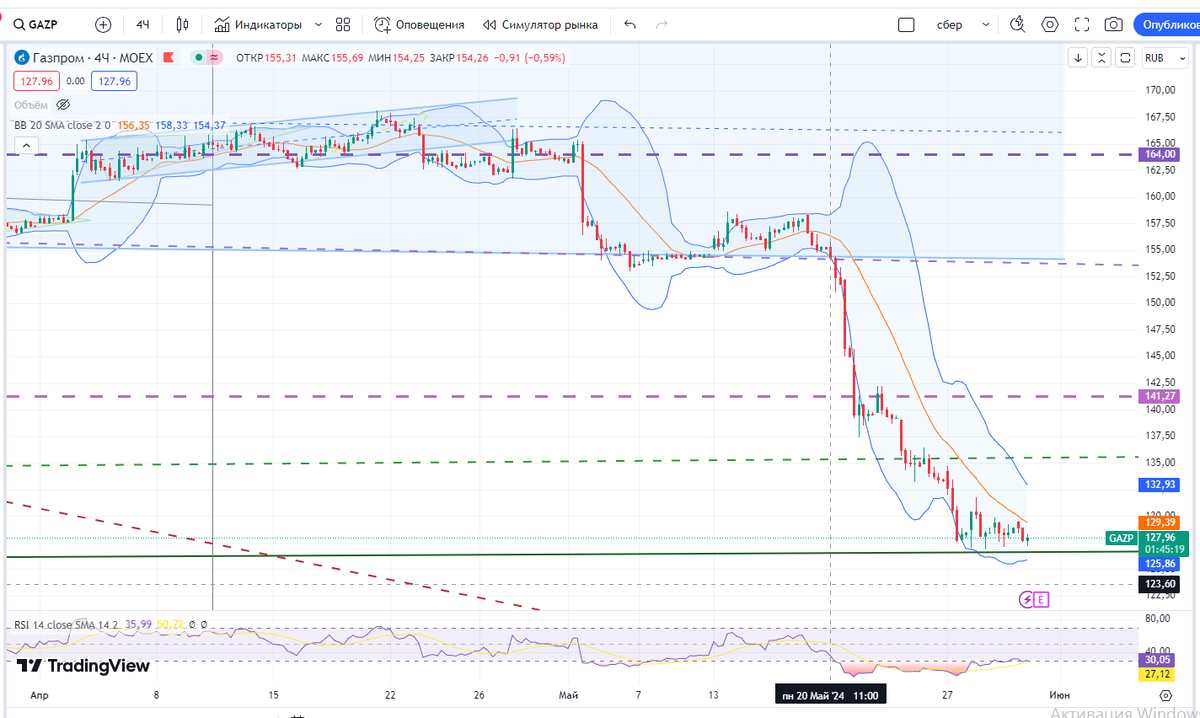Click the E earnings marker
Image resolution: width=1200 pixels, height=718 pixels.
click(x=1041, y=600)
